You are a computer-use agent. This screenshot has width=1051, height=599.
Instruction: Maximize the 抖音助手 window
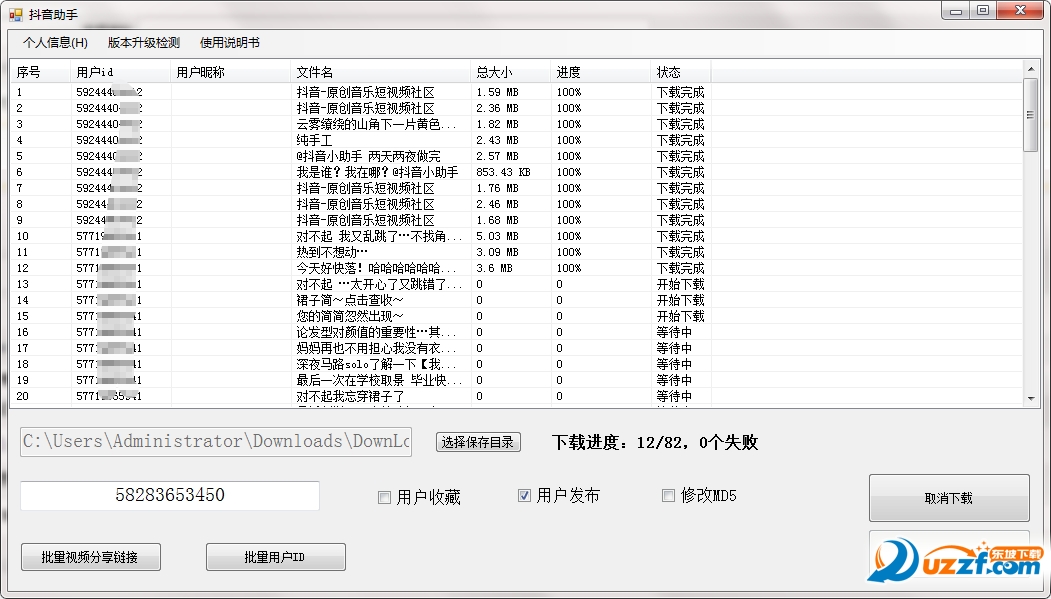tap(983, 11)
